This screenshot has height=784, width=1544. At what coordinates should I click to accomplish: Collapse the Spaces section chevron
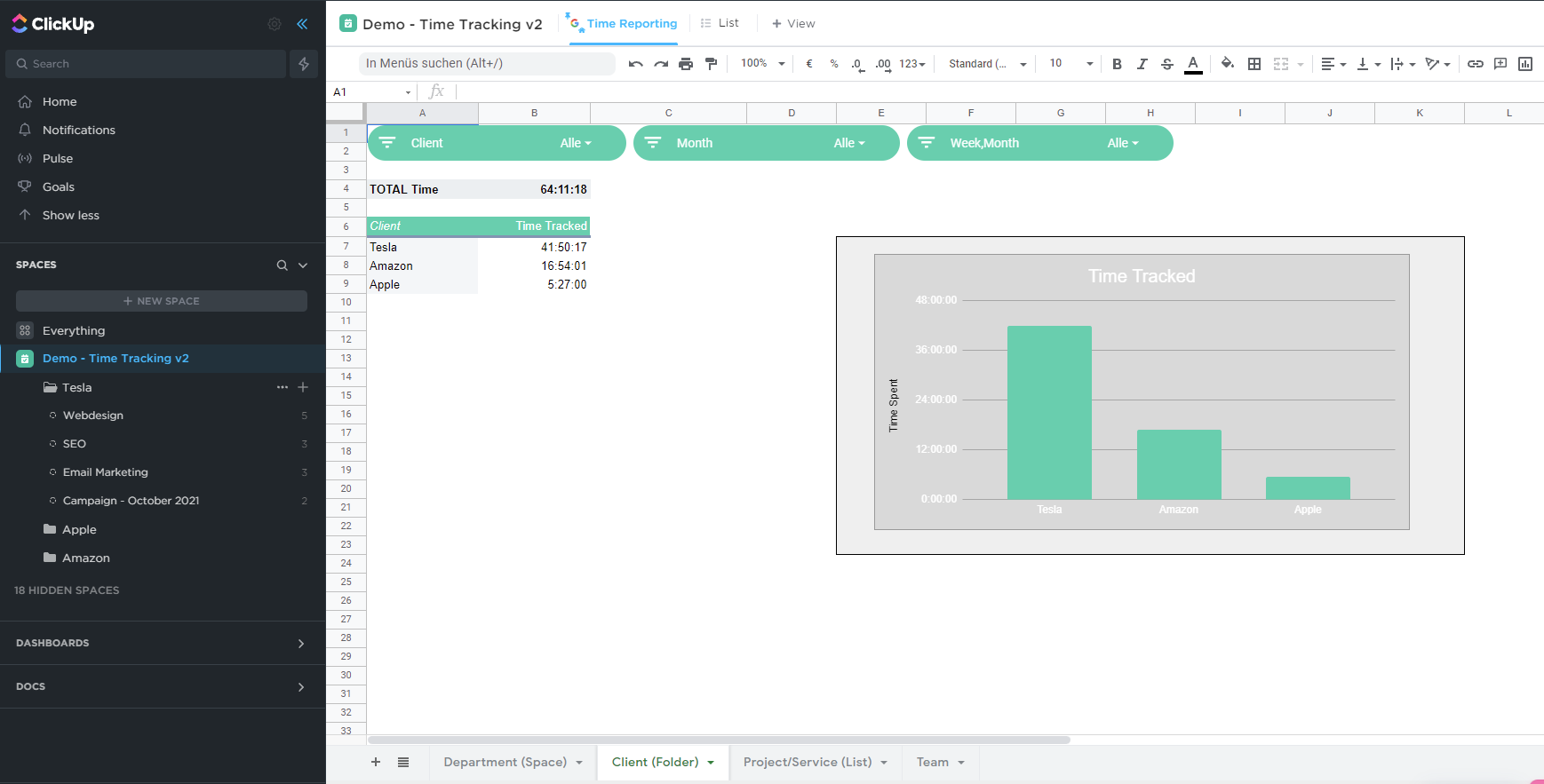pyautogui.click(x=303, y=265)
